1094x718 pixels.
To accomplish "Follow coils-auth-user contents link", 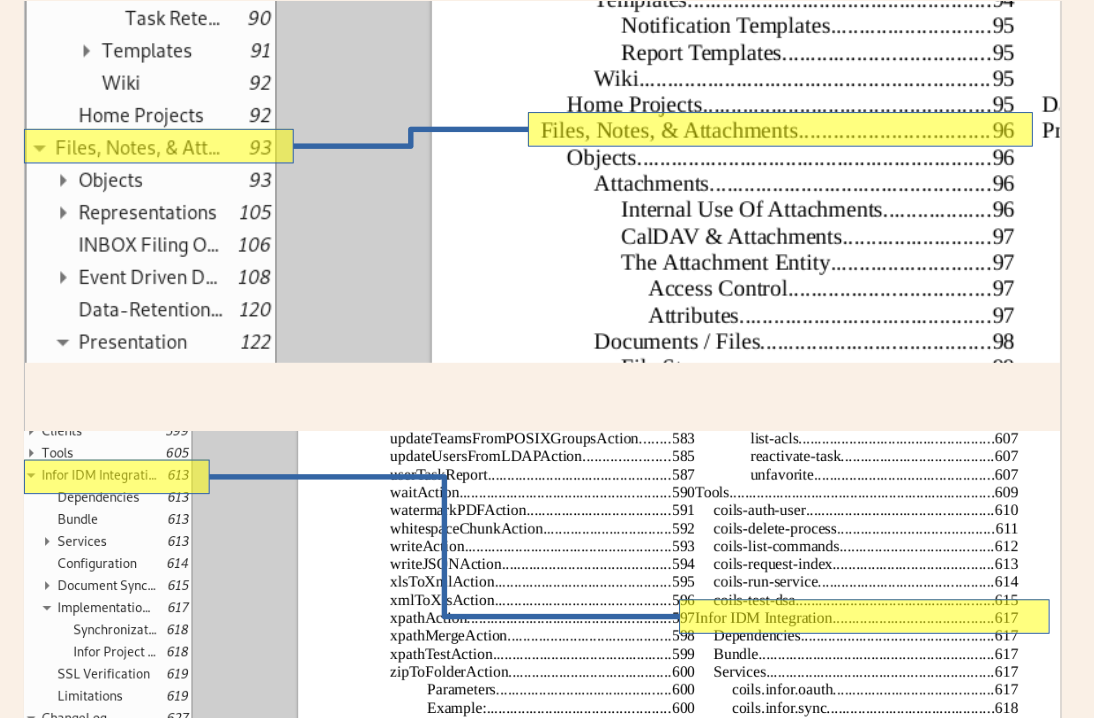I will coord(865,511).
